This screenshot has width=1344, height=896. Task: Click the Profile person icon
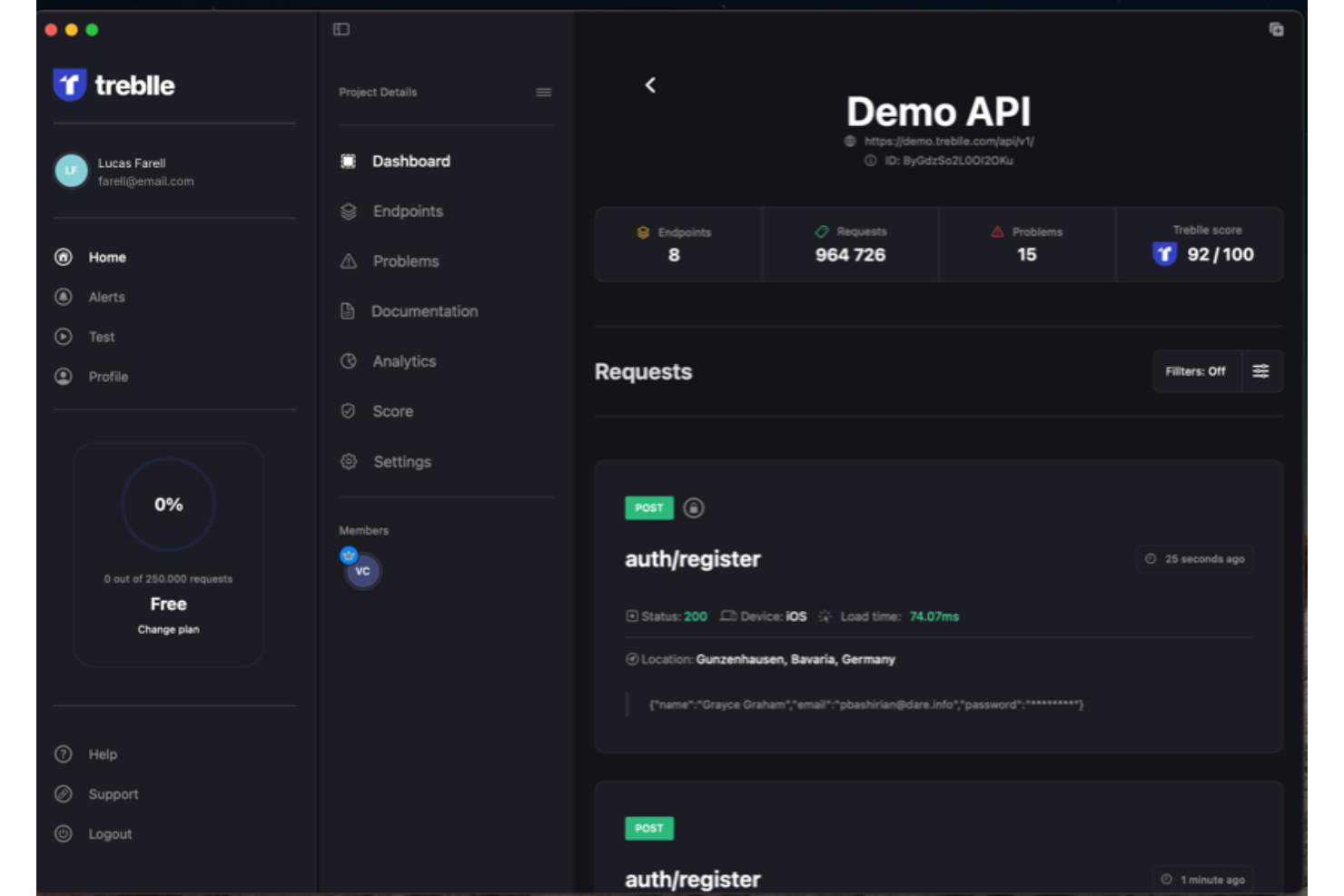(64, 376)
